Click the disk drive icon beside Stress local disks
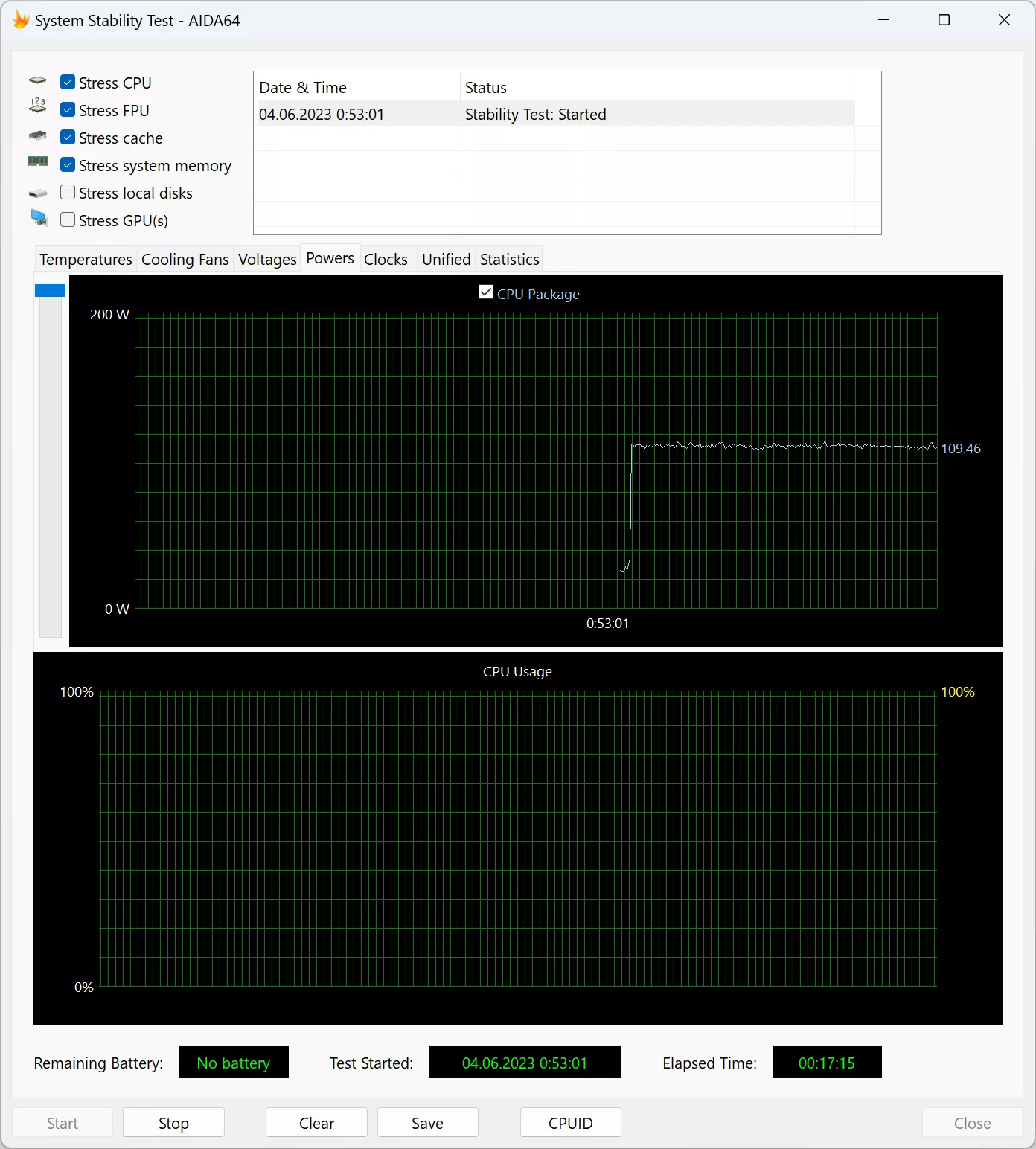The width and height of the screenshot is (1036, 1149). (x=38, y=193)
